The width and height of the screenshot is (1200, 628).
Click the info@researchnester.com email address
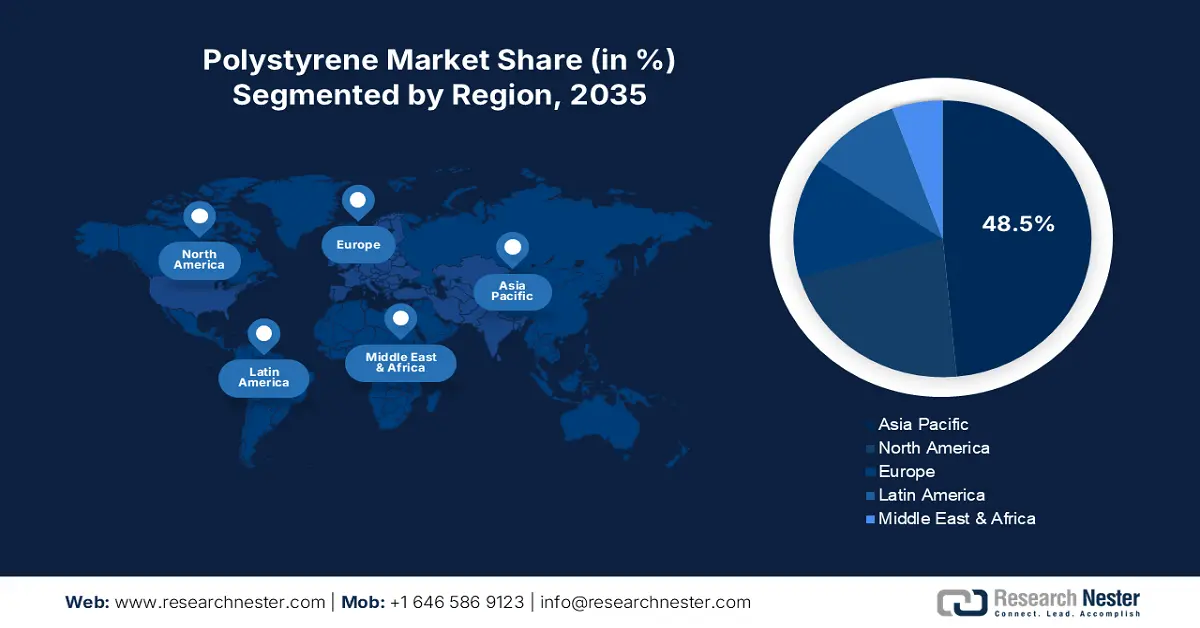647,602
